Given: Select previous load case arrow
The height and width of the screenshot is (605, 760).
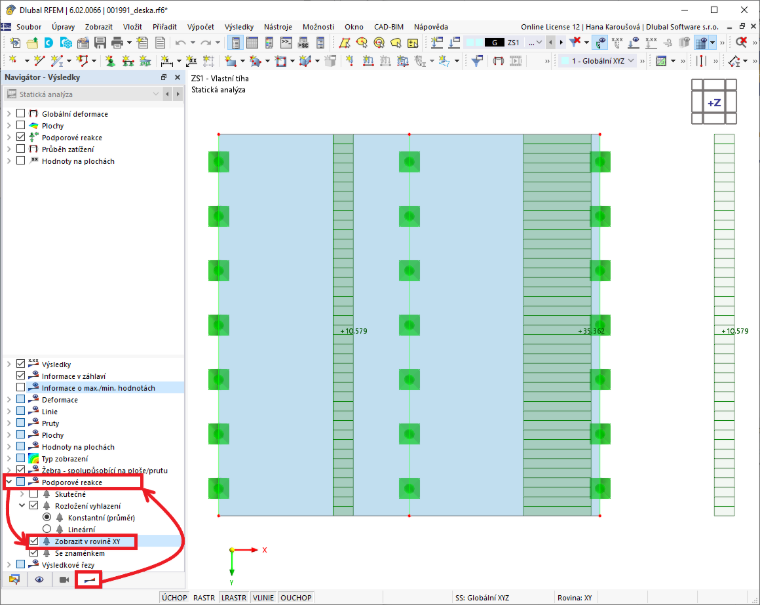Looking at the screenshot, I should click(551, 43).
